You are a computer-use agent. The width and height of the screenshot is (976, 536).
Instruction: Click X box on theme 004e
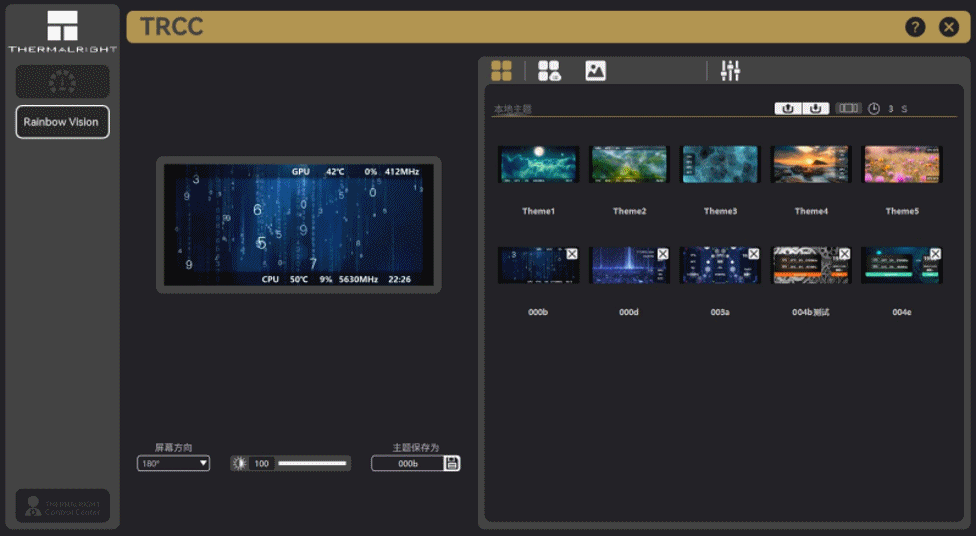(935, 254)
